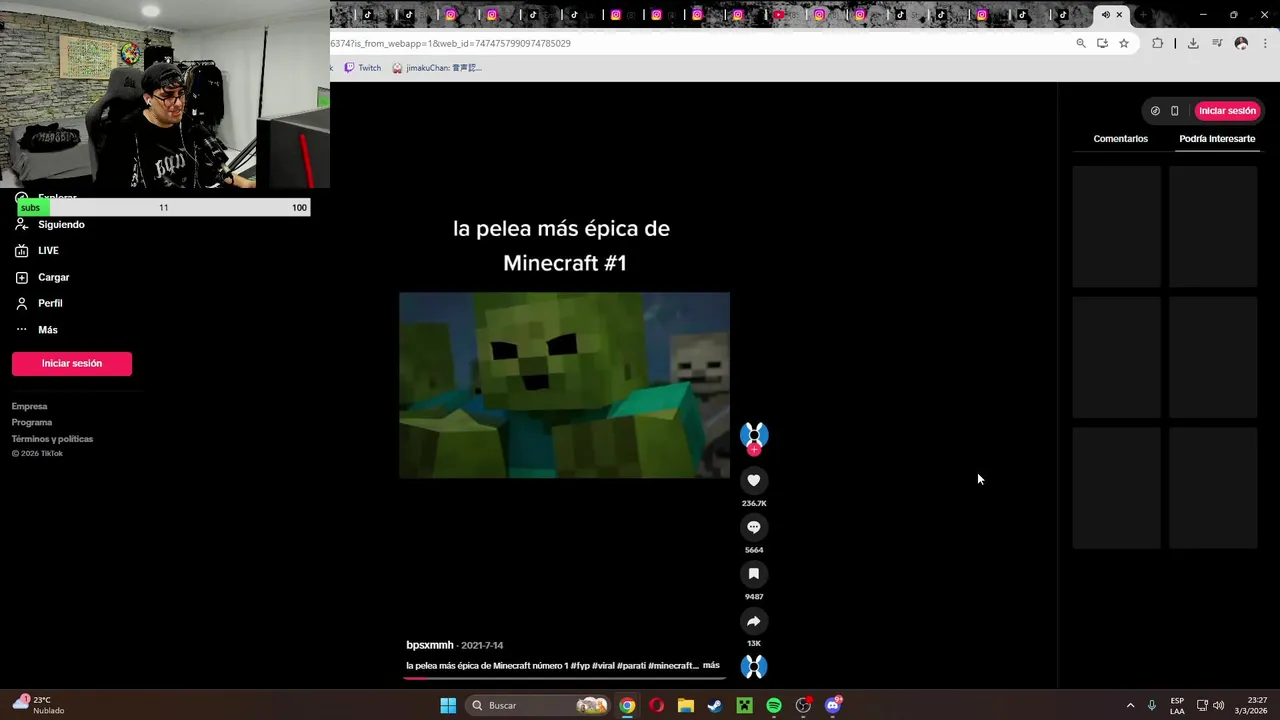Open the LIVE sidebar item
The image size is (1280, 720).
coord(48,250)
